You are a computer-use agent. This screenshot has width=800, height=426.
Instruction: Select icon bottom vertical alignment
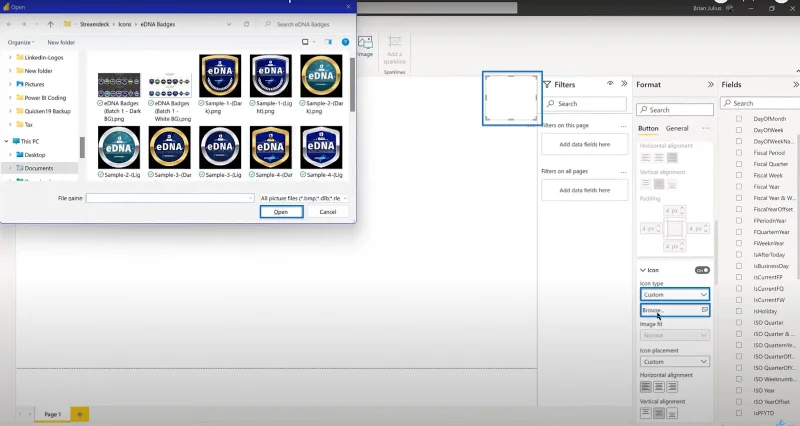coord(672,413)
